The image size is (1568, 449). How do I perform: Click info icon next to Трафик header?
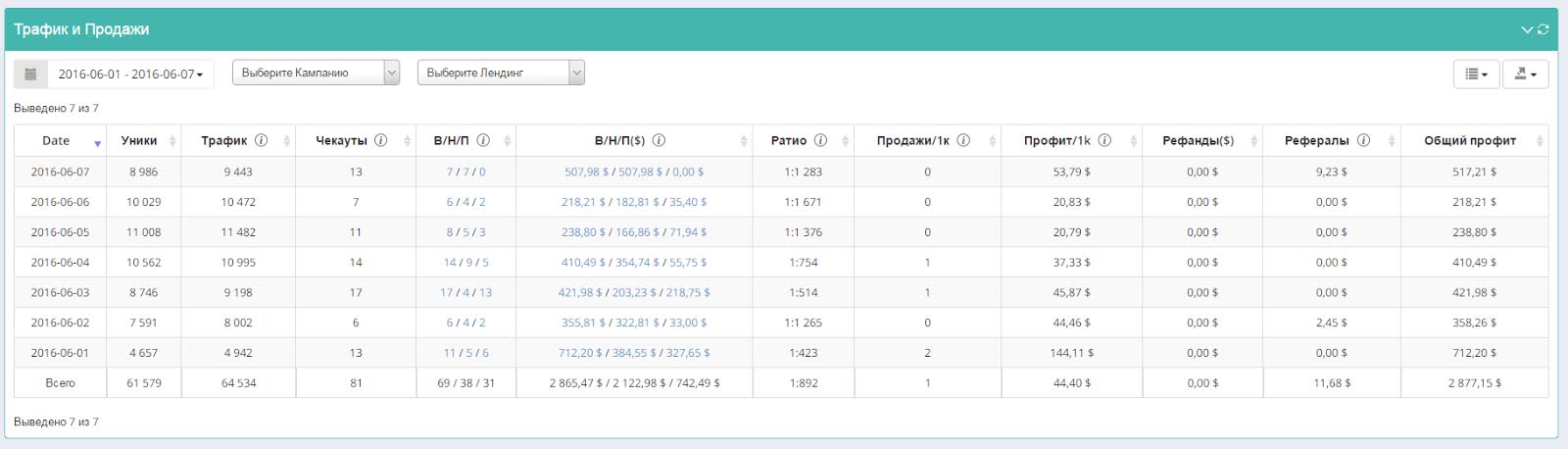(x=261, y=140)
